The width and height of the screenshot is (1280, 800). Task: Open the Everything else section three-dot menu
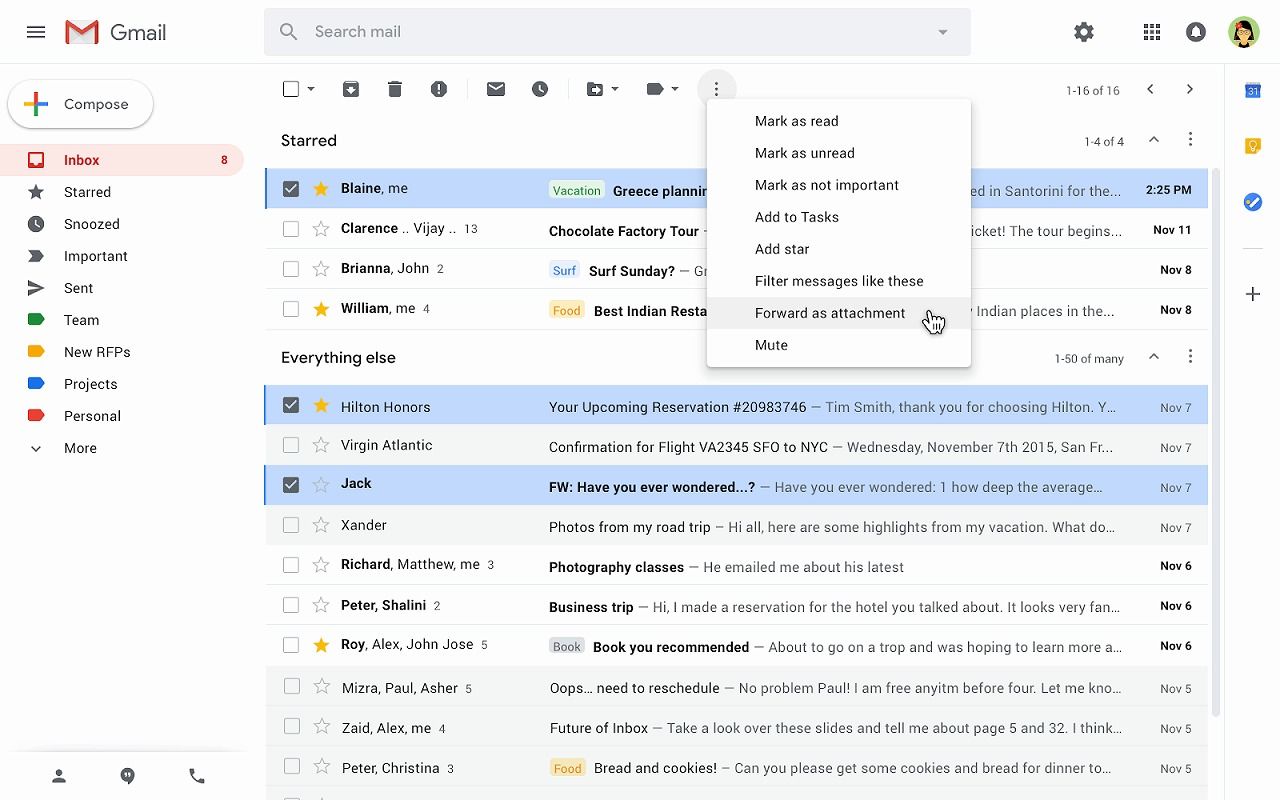1190,357
